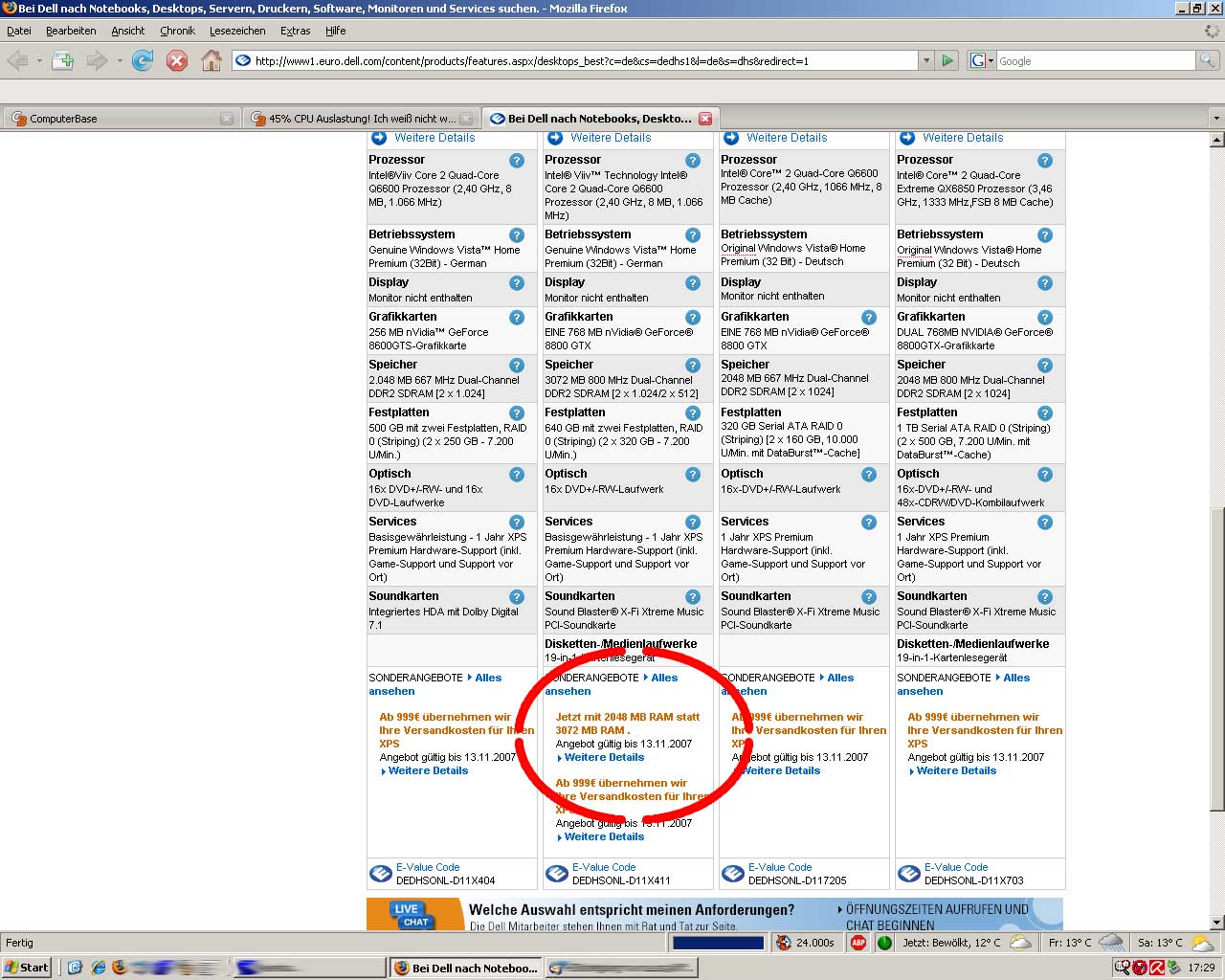Click Betriebssystem help icon in second column
Screen dimensions: 1225x980
[693, 235]
